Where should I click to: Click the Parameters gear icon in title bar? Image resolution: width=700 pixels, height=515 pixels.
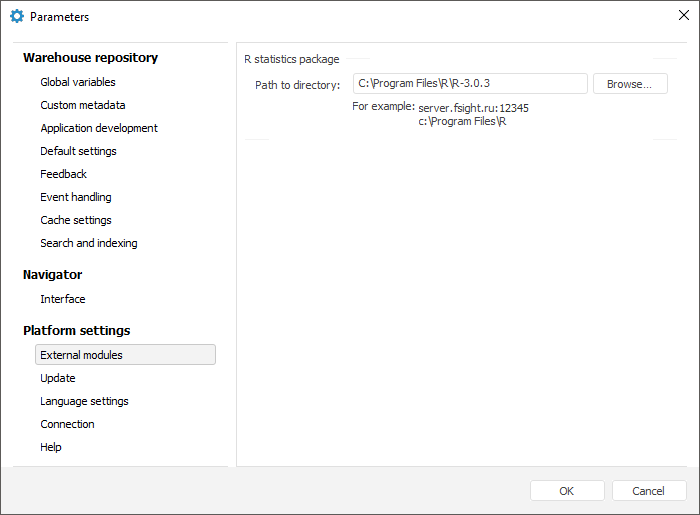17,17
